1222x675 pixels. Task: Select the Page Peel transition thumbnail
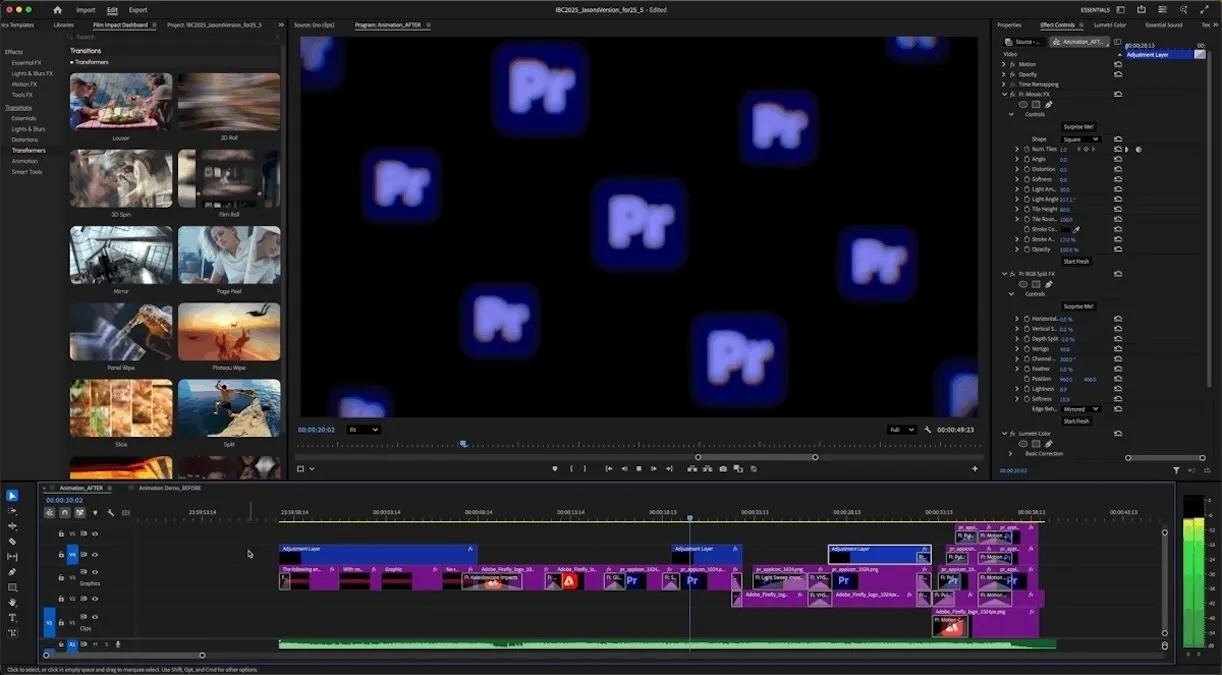(x=229, y=255)
